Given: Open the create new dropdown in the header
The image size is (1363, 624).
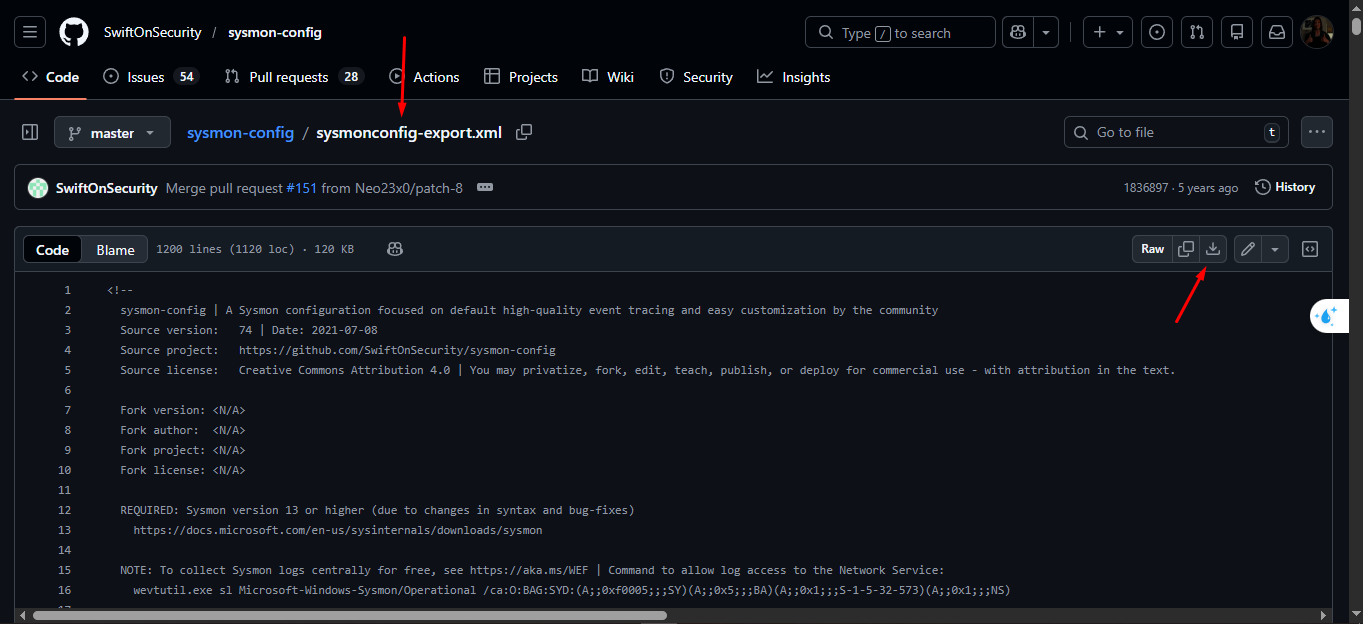Looking at the screenshot, I should (x=1108, y=31).
